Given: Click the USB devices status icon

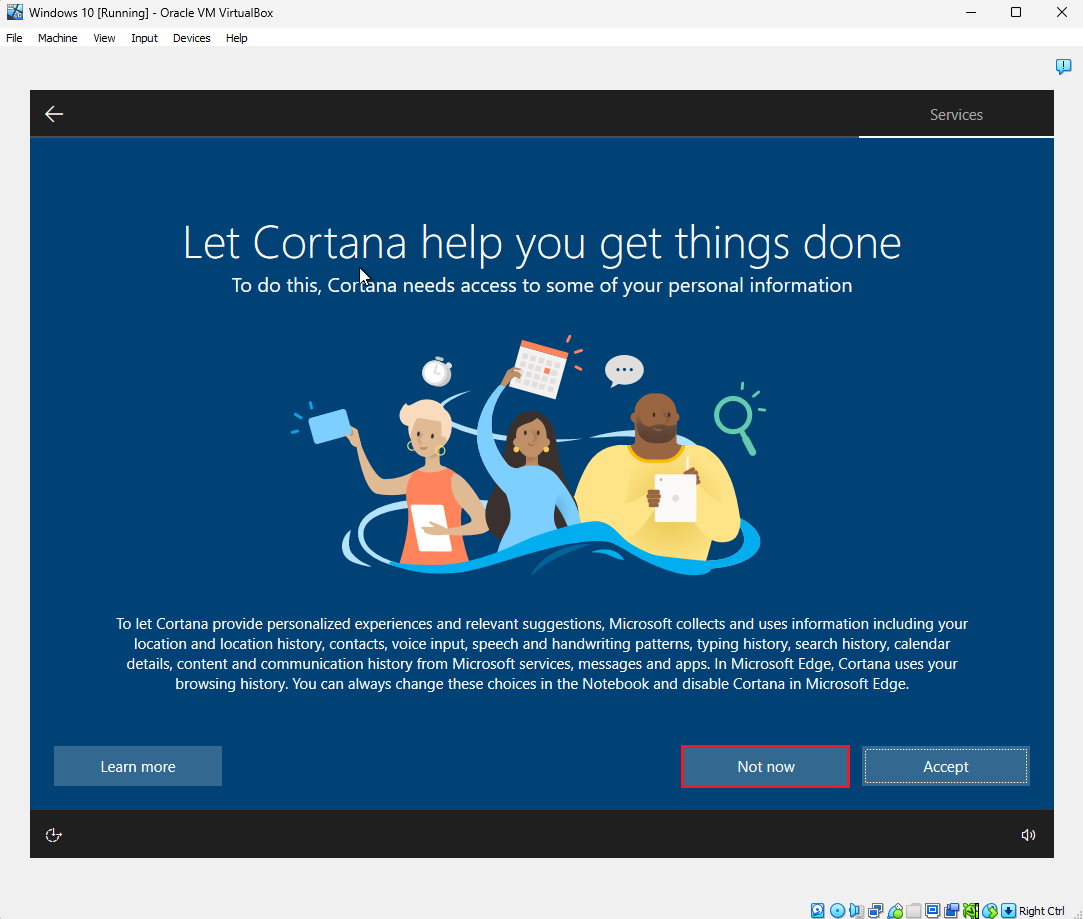Looking at the screenshot, I should (895, 911).
